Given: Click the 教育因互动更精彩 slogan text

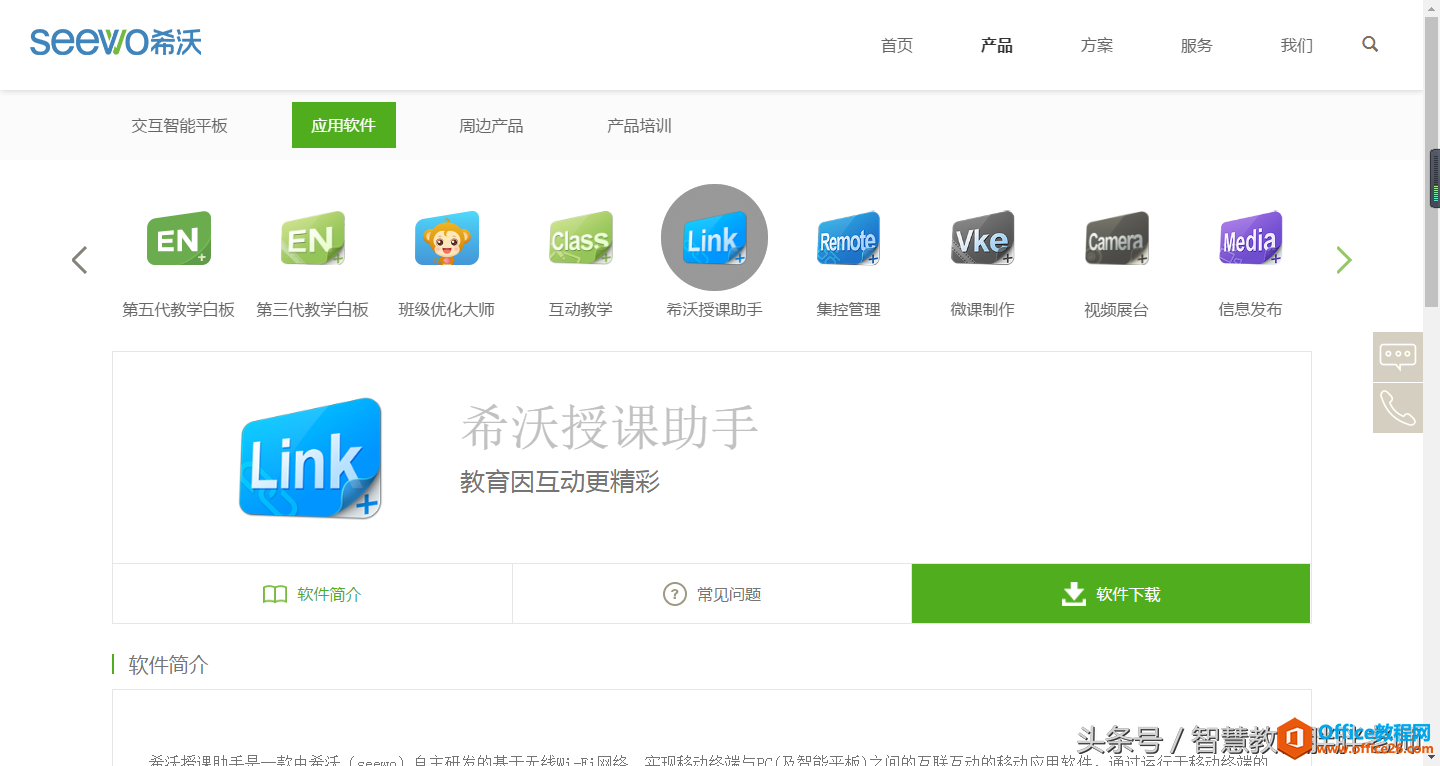Looking at the screenshot, I should point(560,482).
